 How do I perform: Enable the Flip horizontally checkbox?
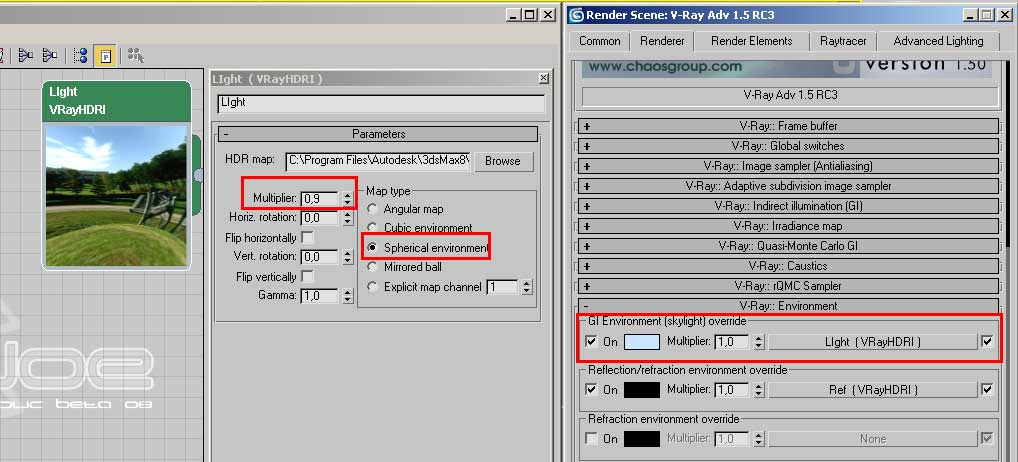(x=308, y=238)
